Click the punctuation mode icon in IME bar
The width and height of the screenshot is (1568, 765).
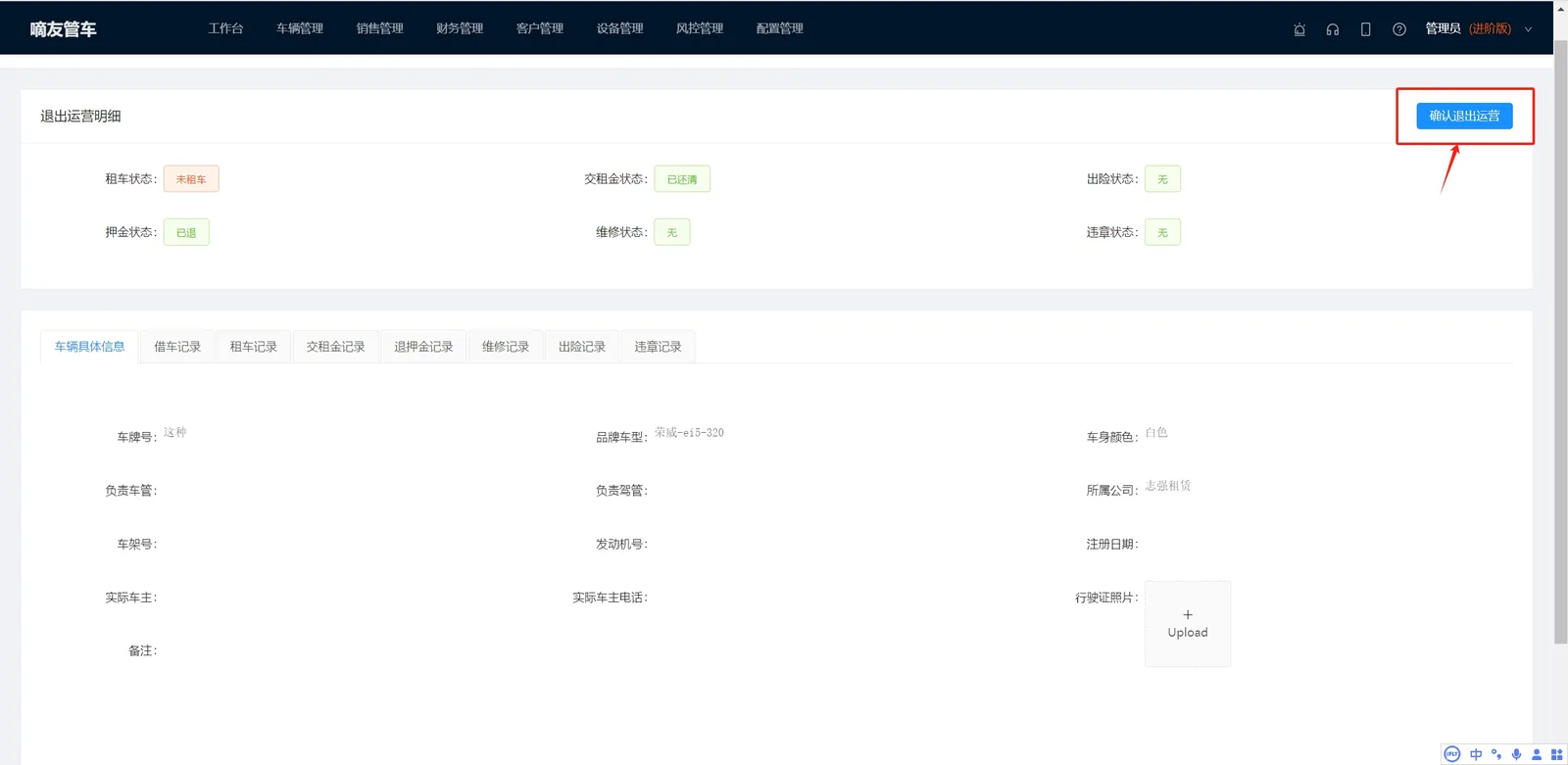coord(1496,754)
